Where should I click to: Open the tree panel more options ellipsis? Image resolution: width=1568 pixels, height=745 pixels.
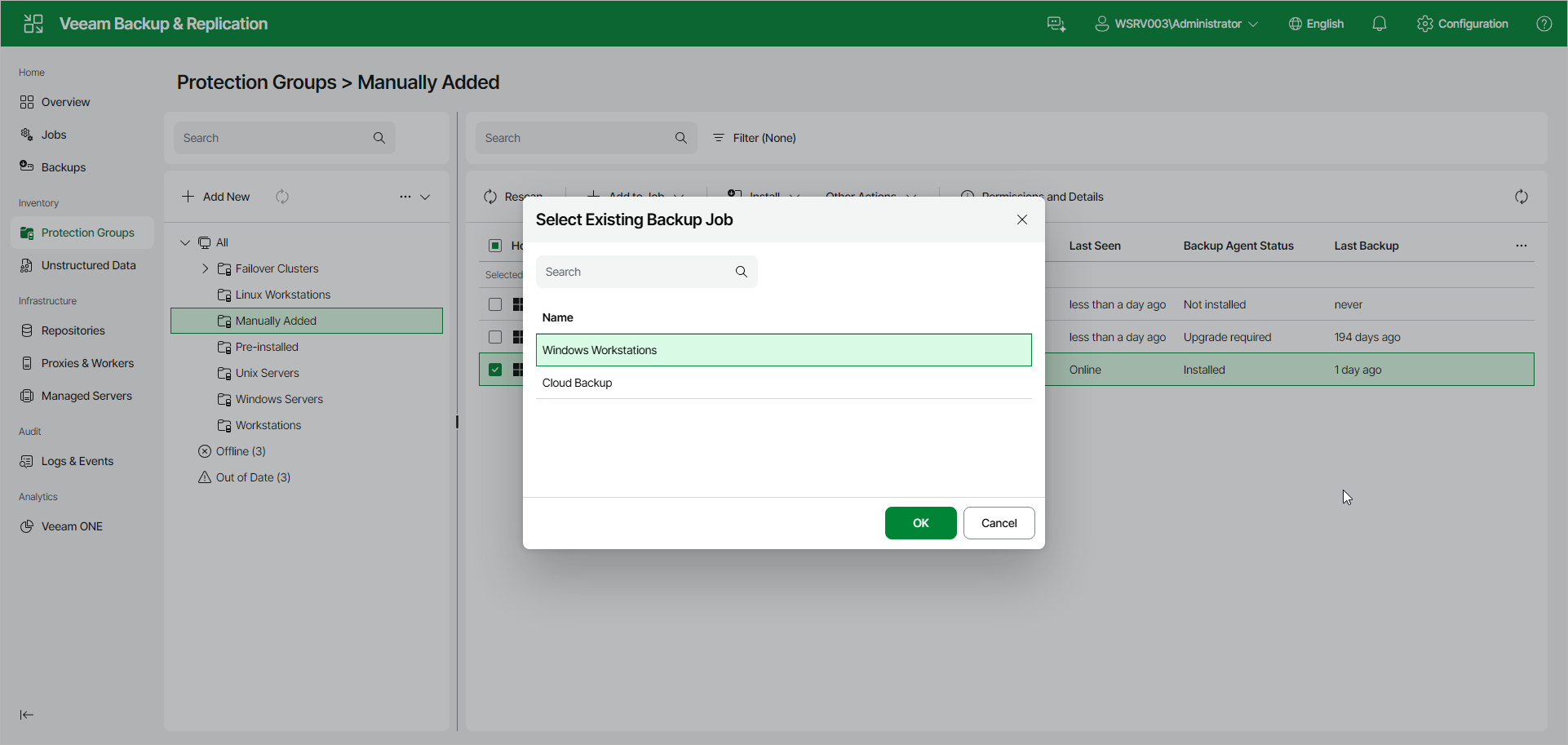[405, 197]
